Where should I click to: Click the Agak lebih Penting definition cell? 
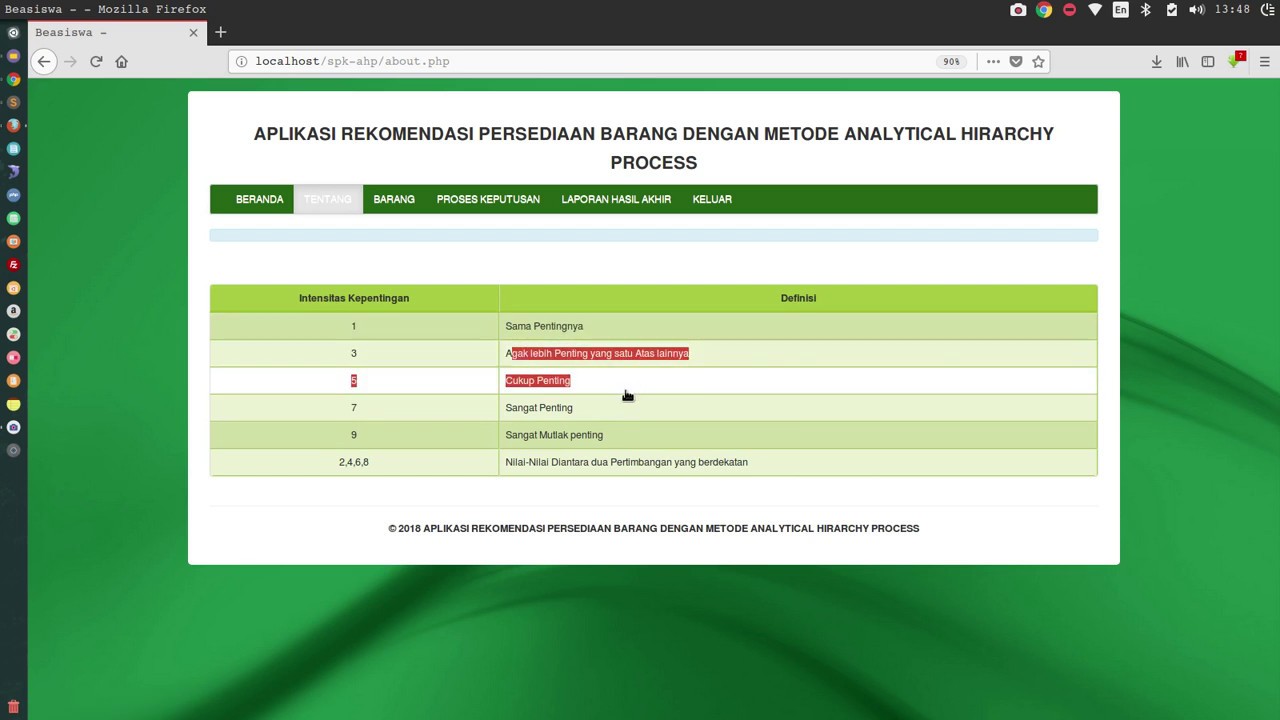pyautogui.click(x=798, y=353)
